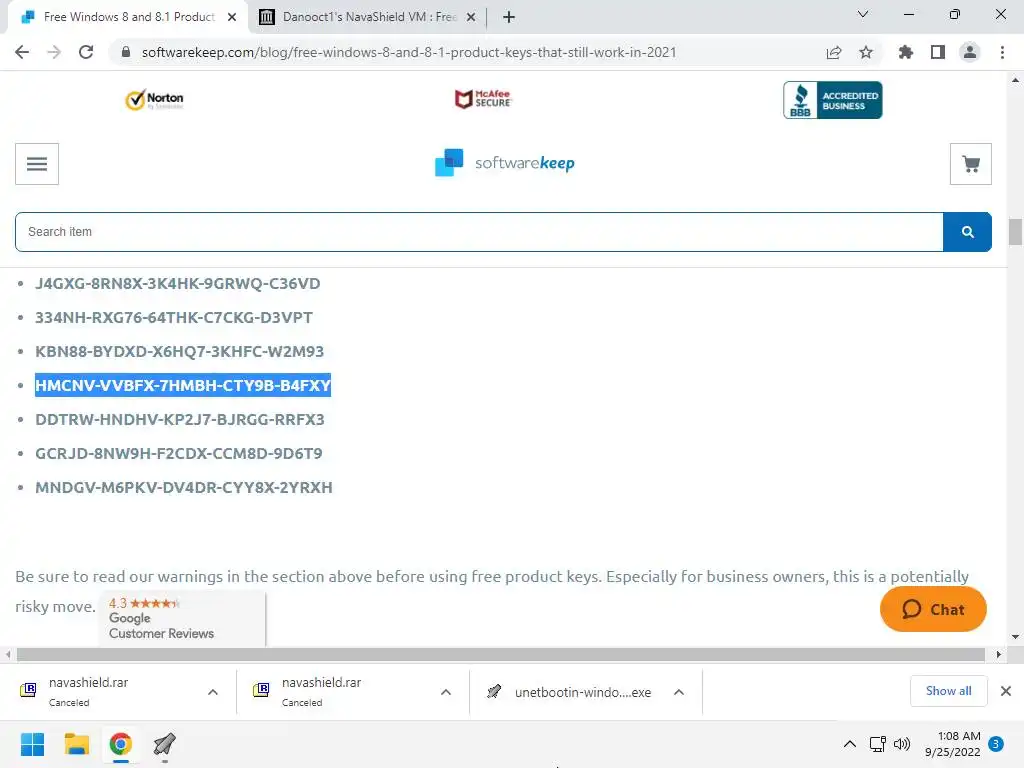The width and height of the screenshot is (1024, 768).
Task: Open a new browser tab
Action: pyautogui.click(x=509, y=17)
